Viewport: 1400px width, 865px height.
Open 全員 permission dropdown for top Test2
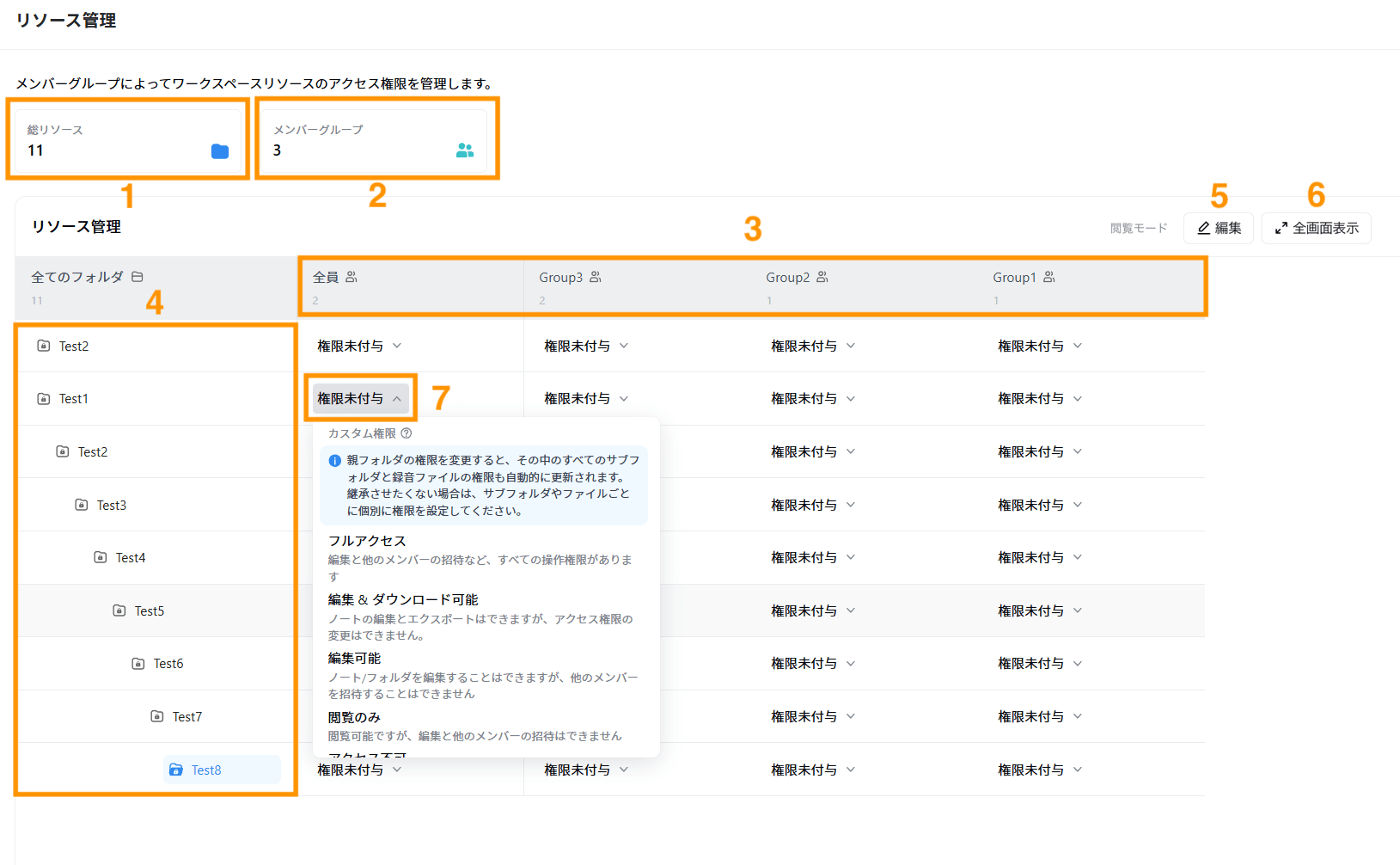tap(360, 346)
